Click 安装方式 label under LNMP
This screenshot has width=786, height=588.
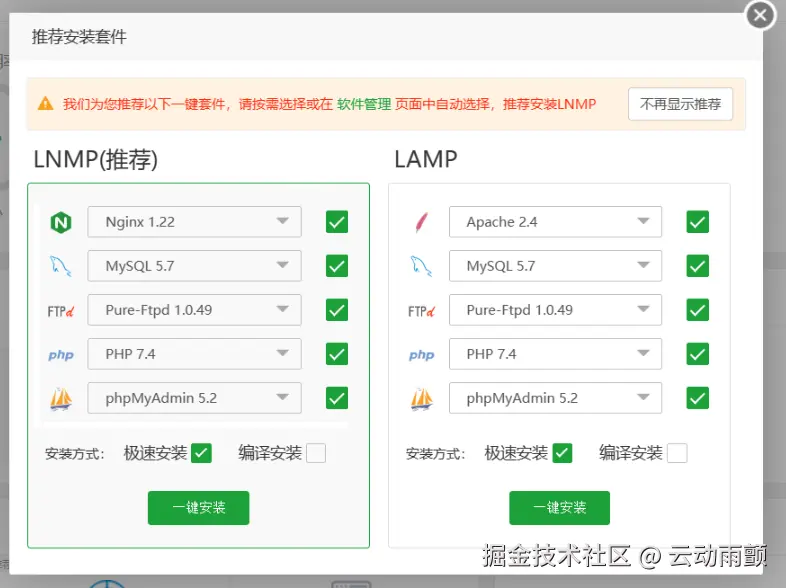(x=75, y=454)
